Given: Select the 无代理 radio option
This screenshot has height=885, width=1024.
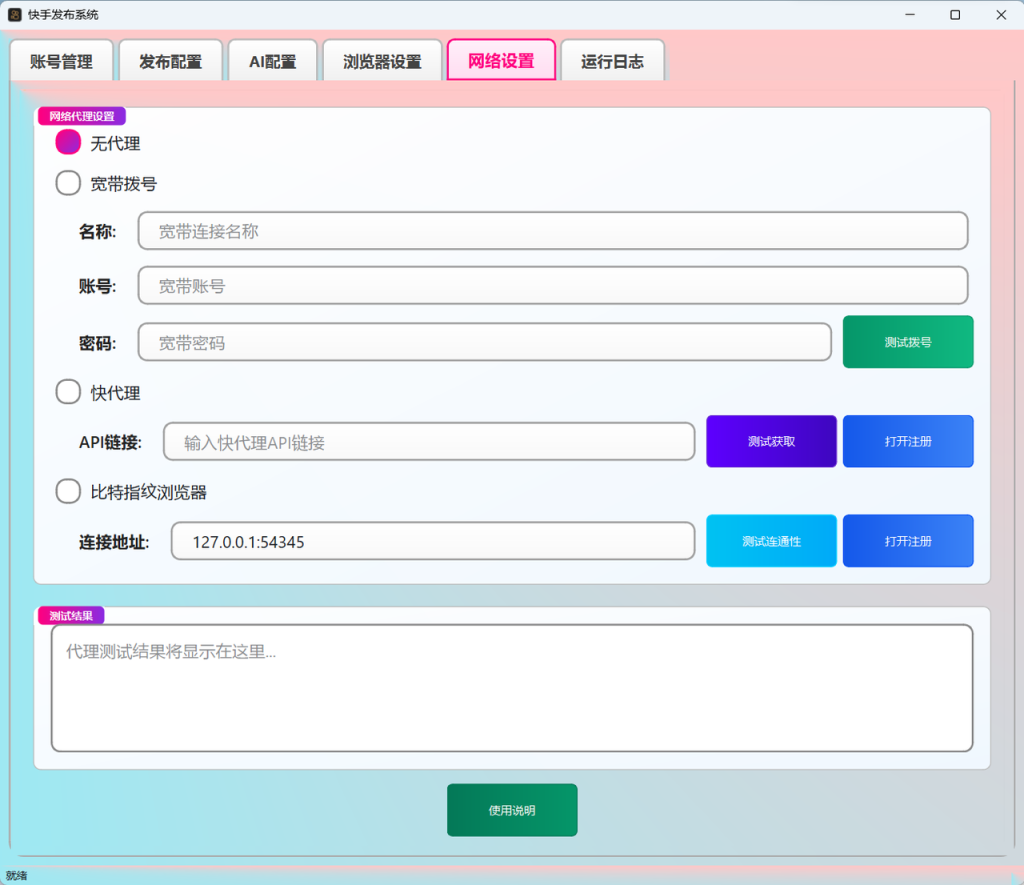Looking at the screenshot, I should tap(98, 142).
